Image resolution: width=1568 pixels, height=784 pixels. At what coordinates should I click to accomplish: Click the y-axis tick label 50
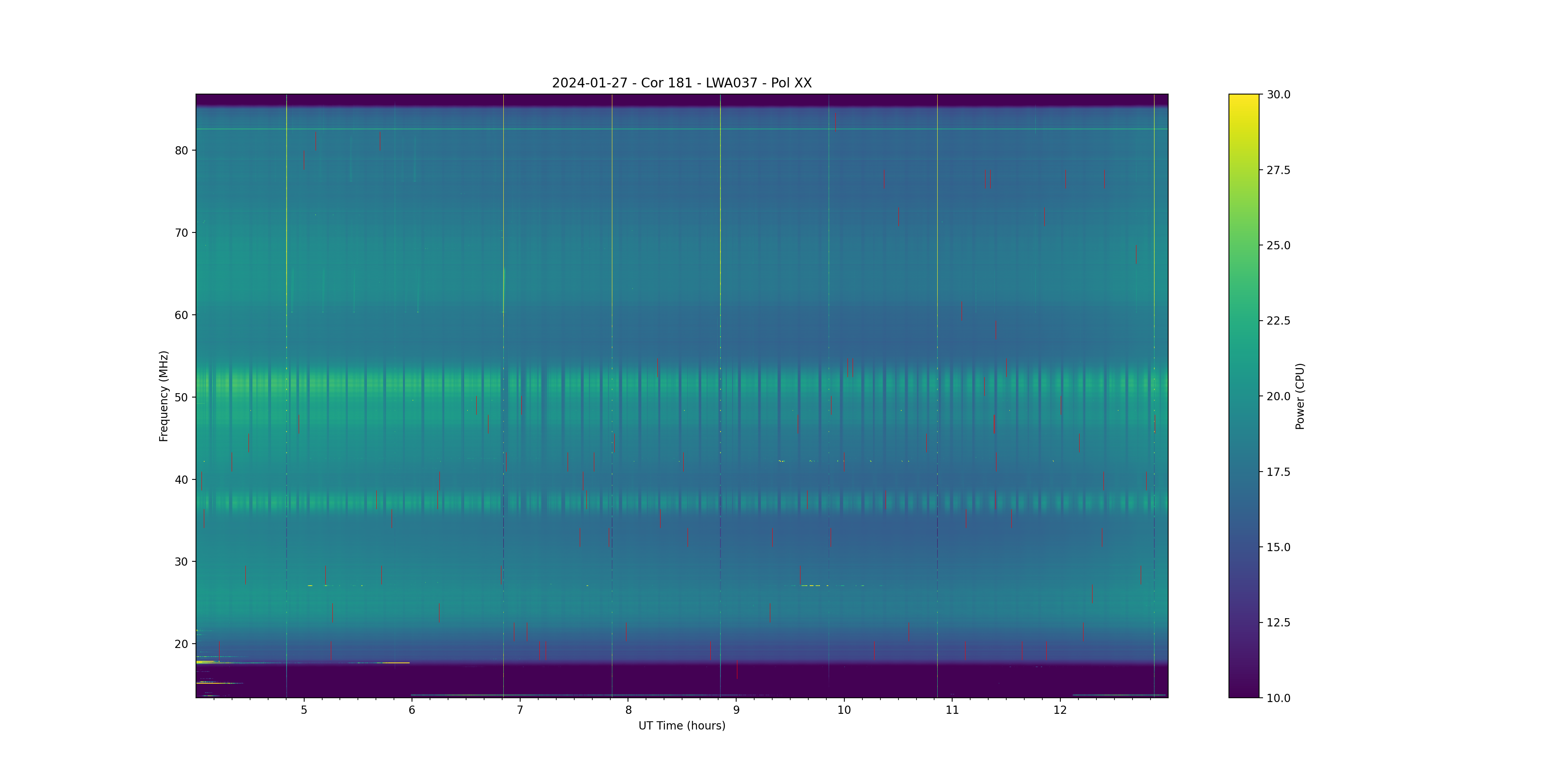click(x=181, y=397)
